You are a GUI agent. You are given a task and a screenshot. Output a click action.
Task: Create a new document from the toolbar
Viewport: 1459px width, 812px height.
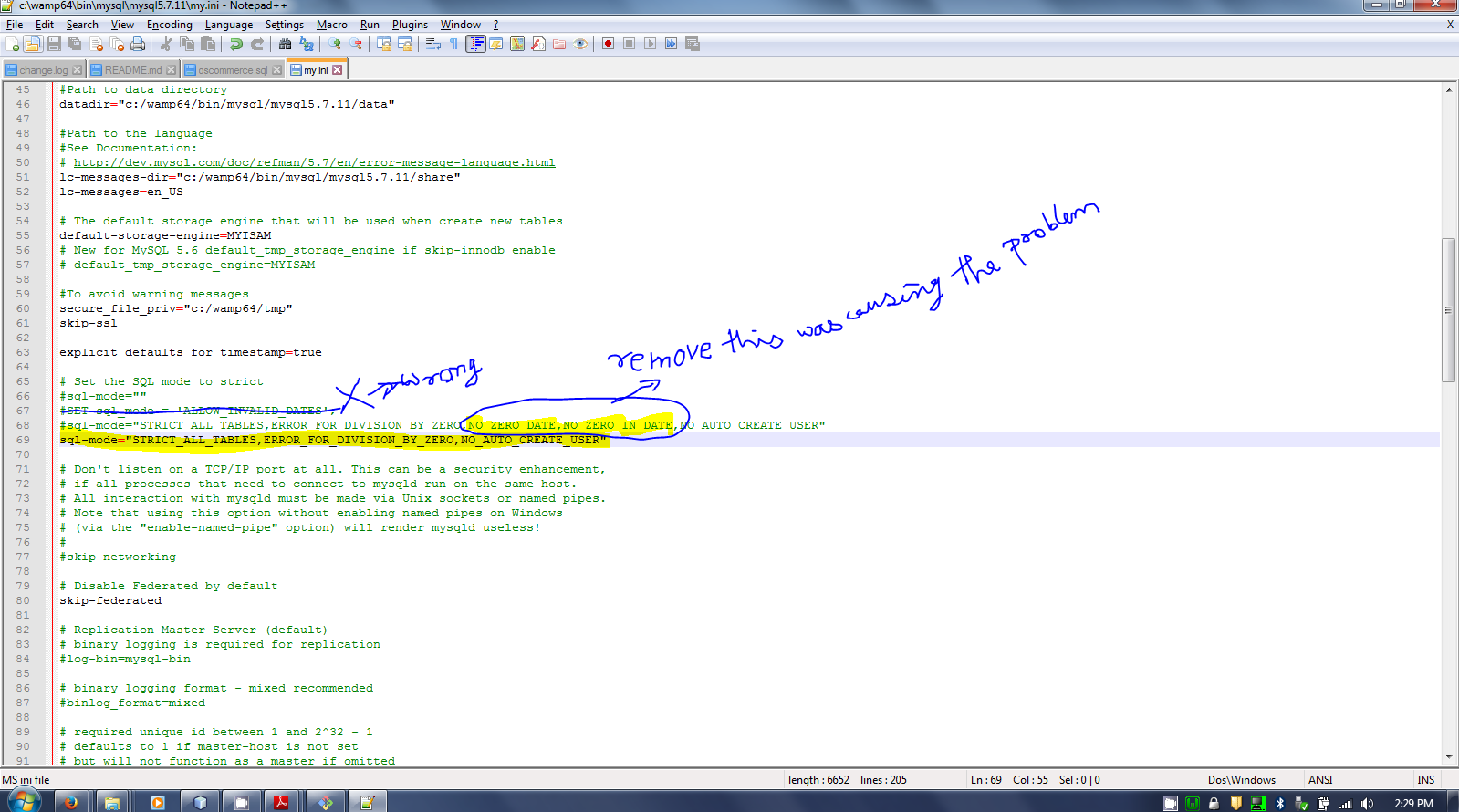point(12,44)
